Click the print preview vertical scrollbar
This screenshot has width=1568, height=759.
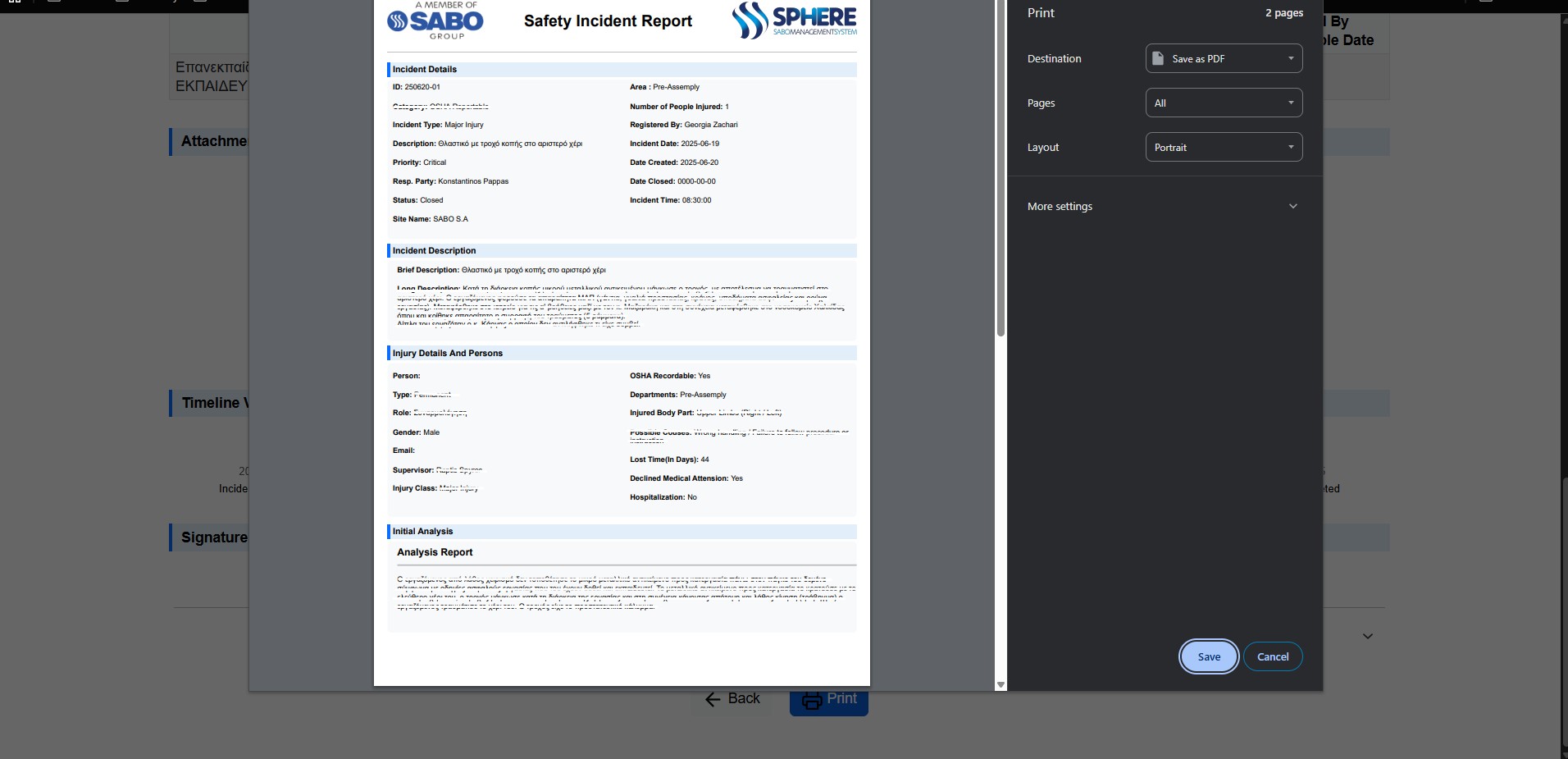coord(1001,168)
